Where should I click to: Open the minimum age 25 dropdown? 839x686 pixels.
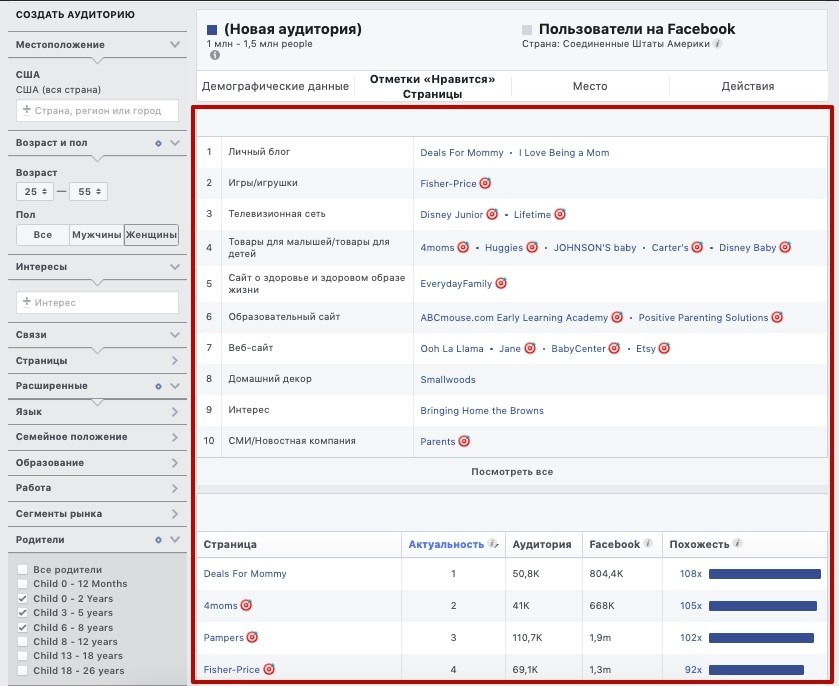point(35,192)
